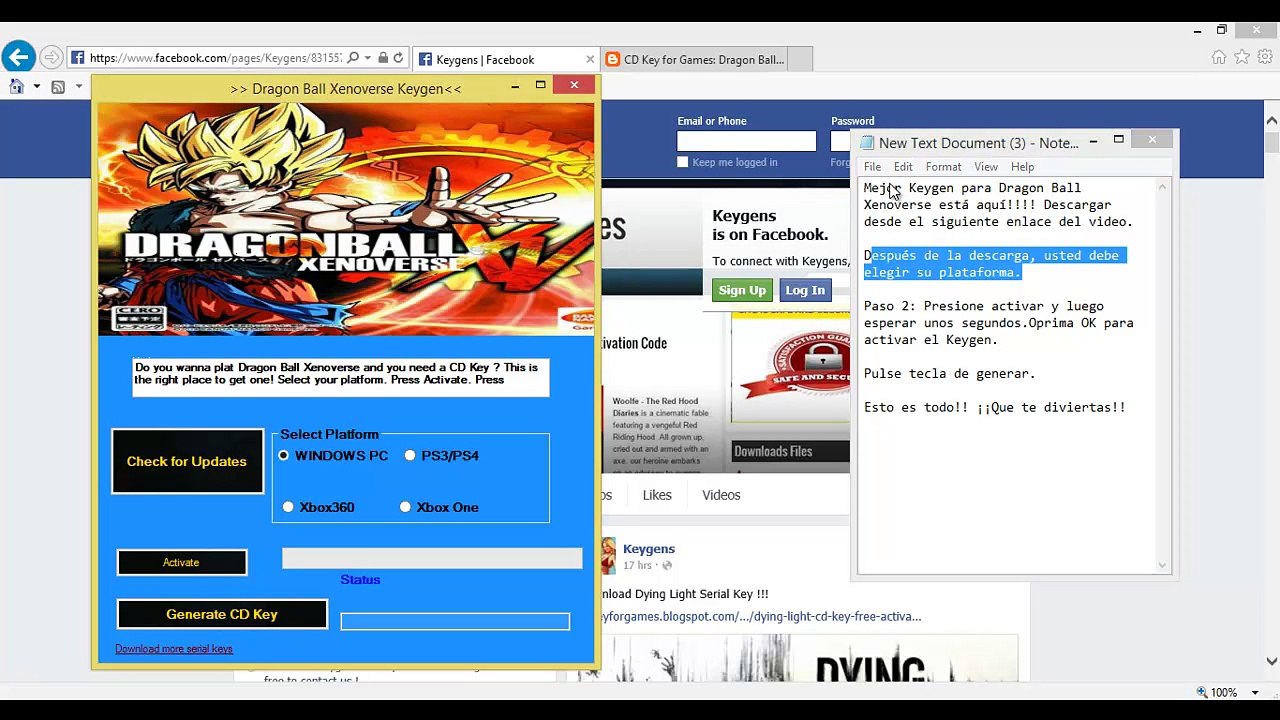Screen dimensions: 1280x720
Task: Close the Dragon Ball Xenoverse Keygen window
Action: (574, 85)
